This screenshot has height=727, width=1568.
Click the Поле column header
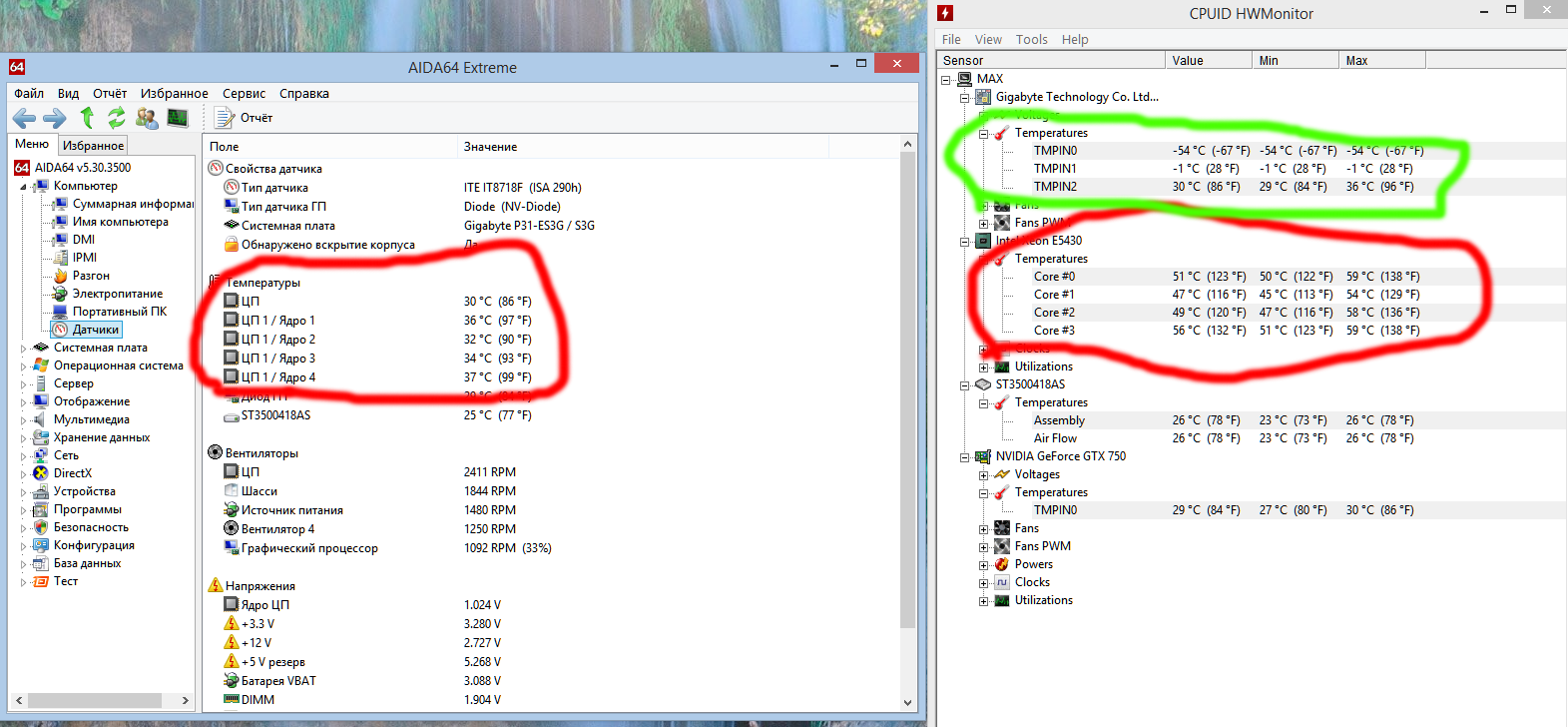pyautogui.click(x=330, y=147)
